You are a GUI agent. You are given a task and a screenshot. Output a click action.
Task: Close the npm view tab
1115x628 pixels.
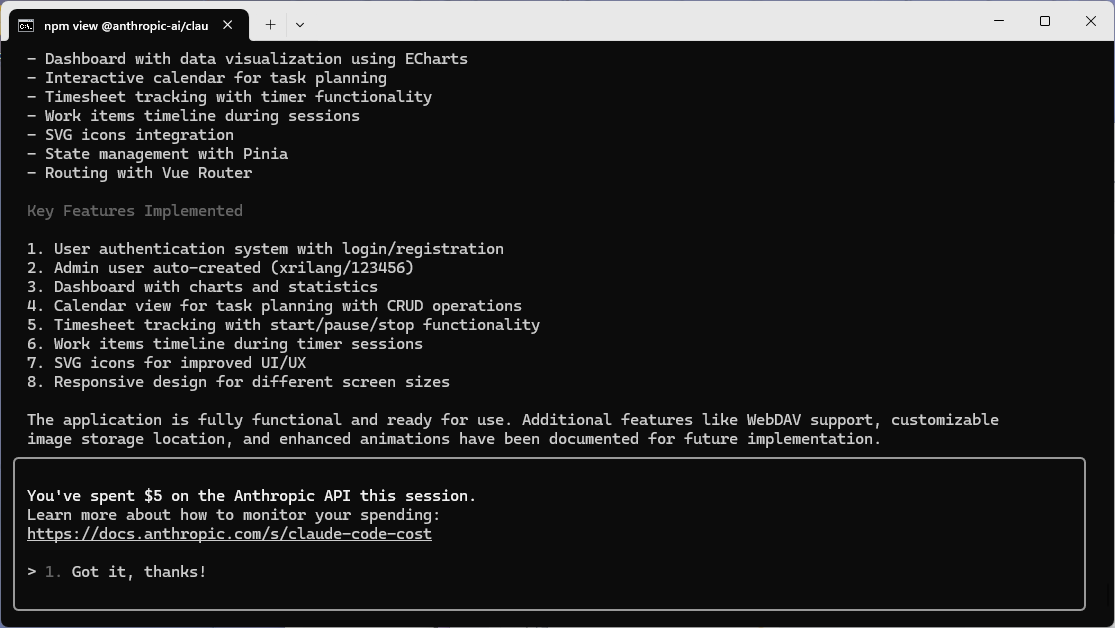(x=231, y=25)
